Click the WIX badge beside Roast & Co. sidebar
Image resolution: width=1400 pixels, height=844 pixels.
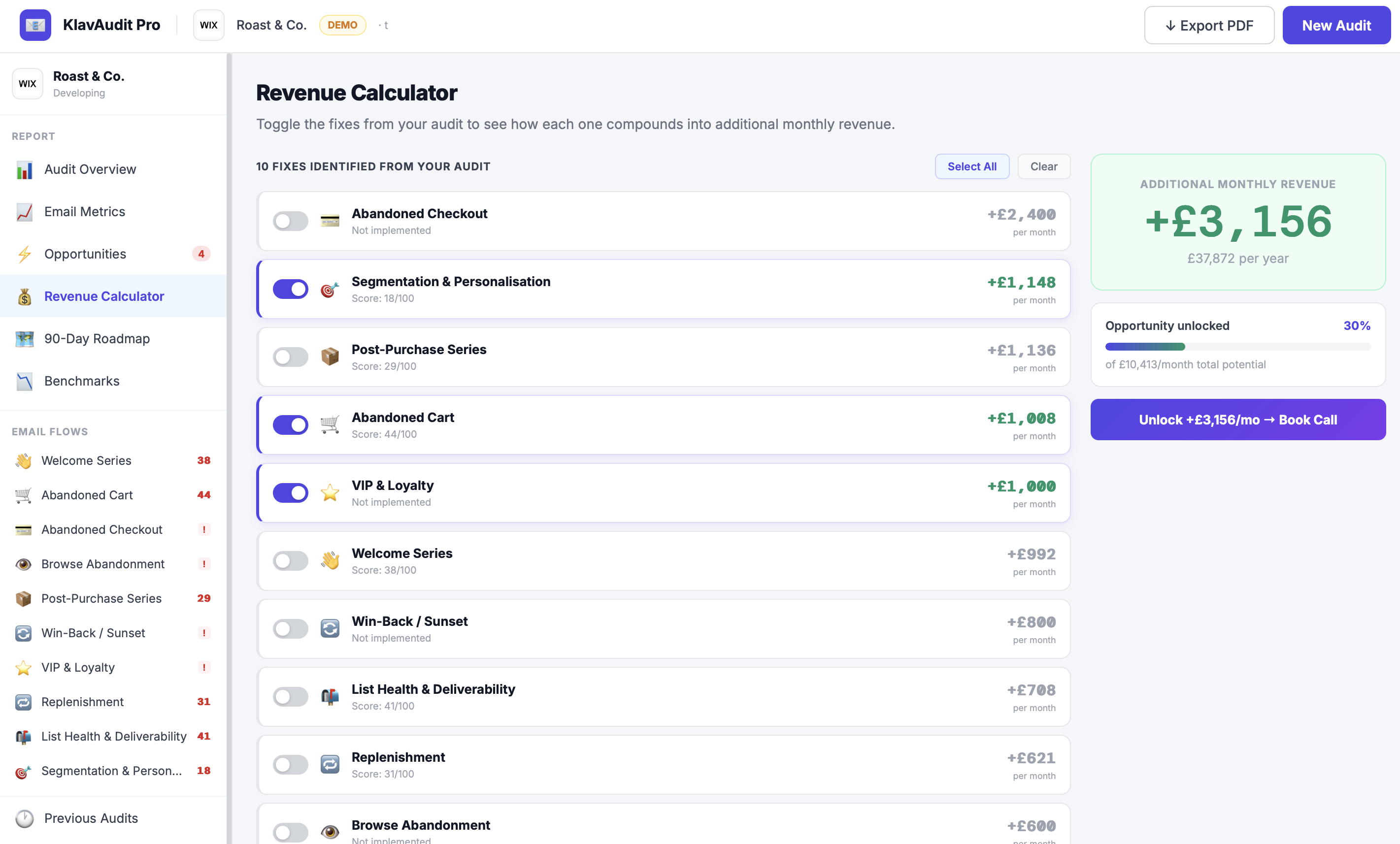click(27, 84)
